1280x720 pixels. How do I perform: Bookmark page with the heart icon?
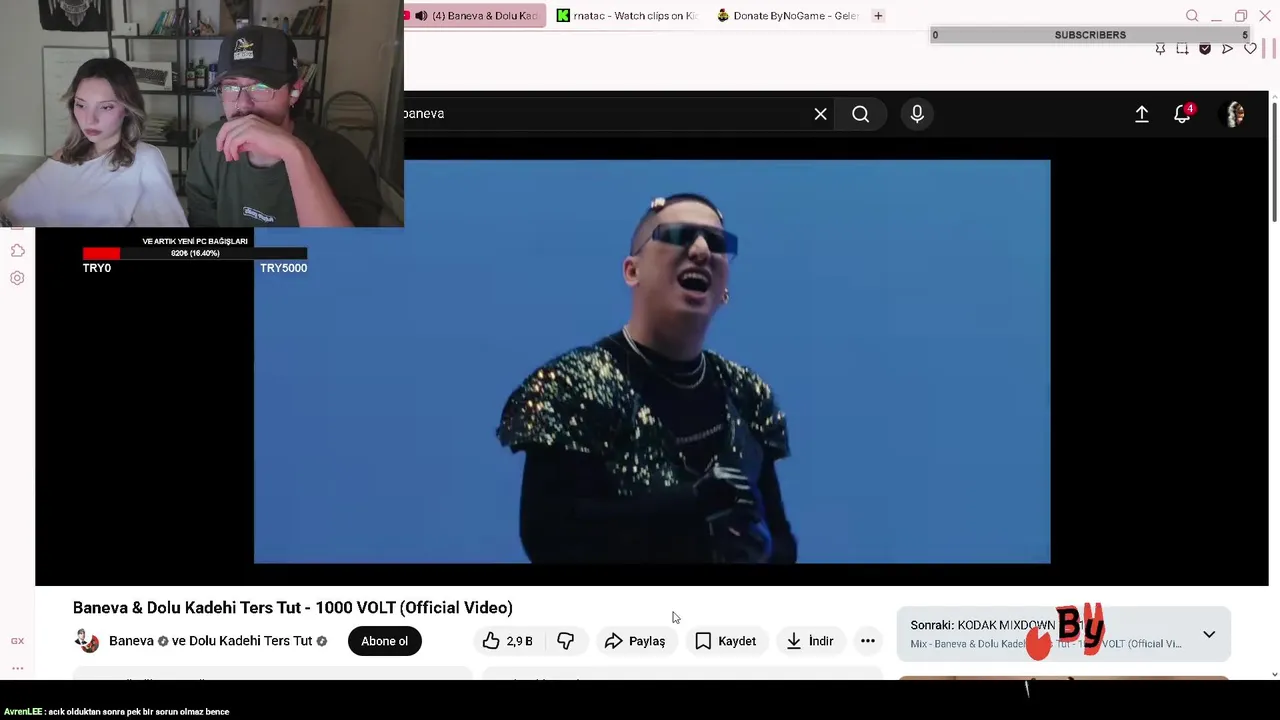(x=1250, y=49)
